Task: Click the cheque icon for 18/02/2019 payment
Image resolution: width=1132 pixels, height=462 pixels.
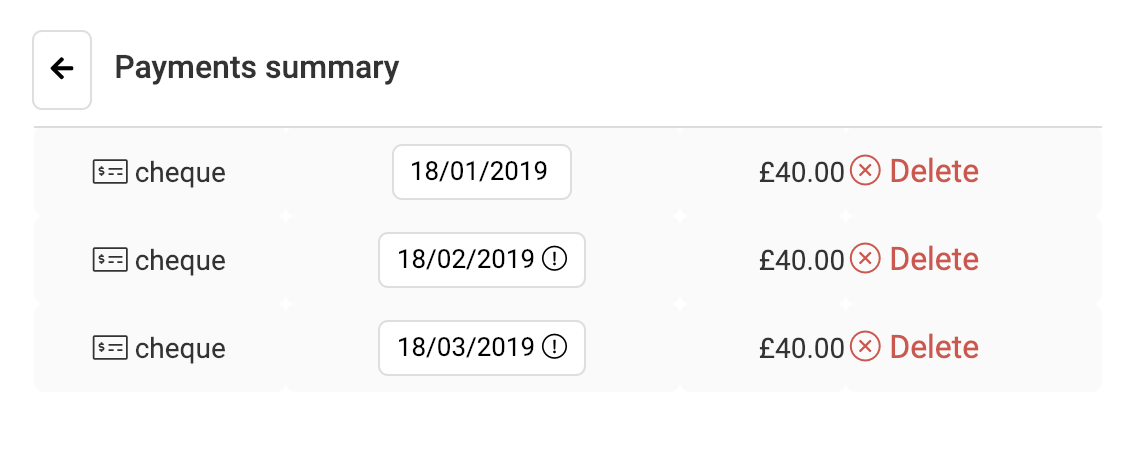Action: click(x=110, y=260)
